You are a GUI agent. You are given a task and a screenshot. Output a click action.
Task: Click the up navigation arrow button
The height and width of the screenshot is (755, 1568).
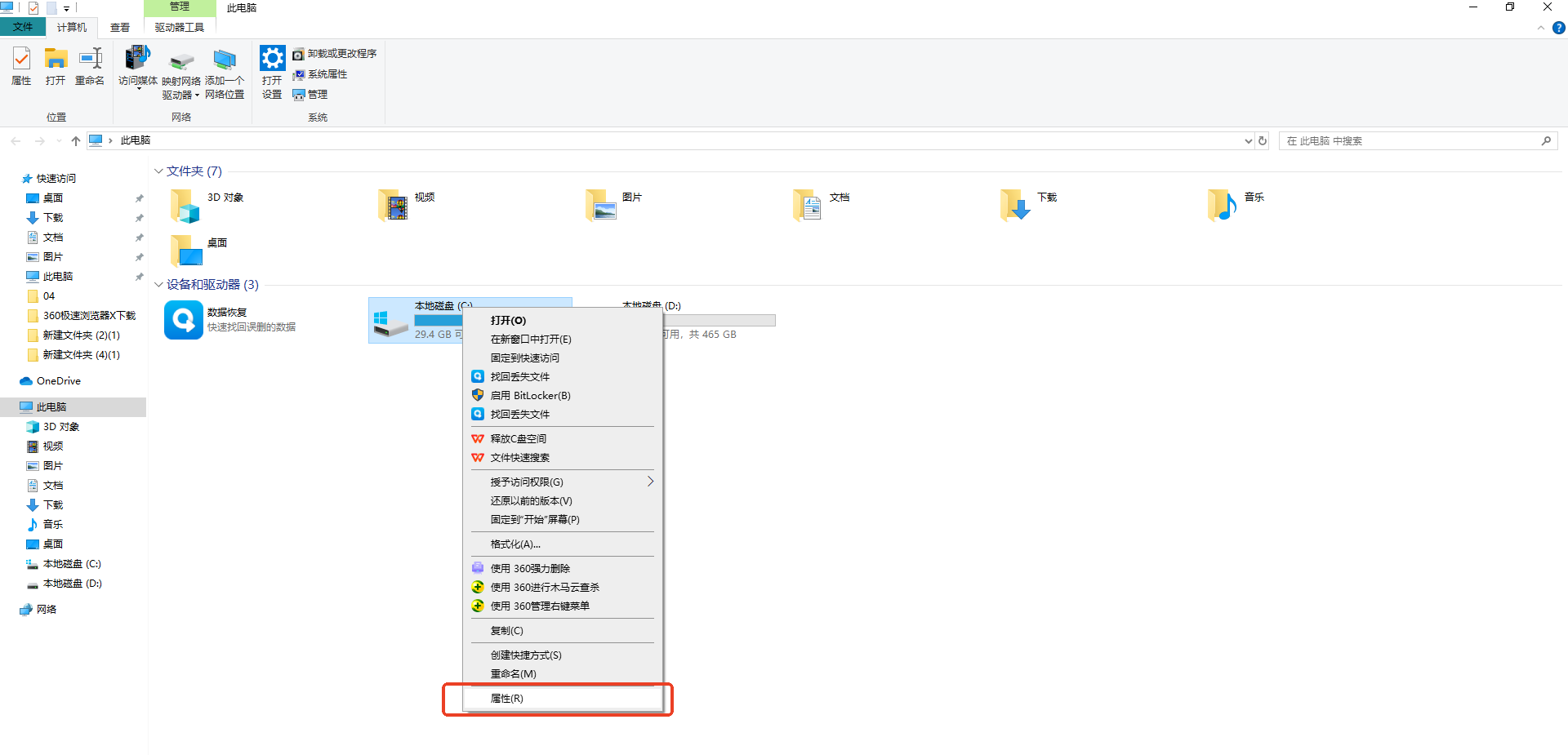pos(74,140)
